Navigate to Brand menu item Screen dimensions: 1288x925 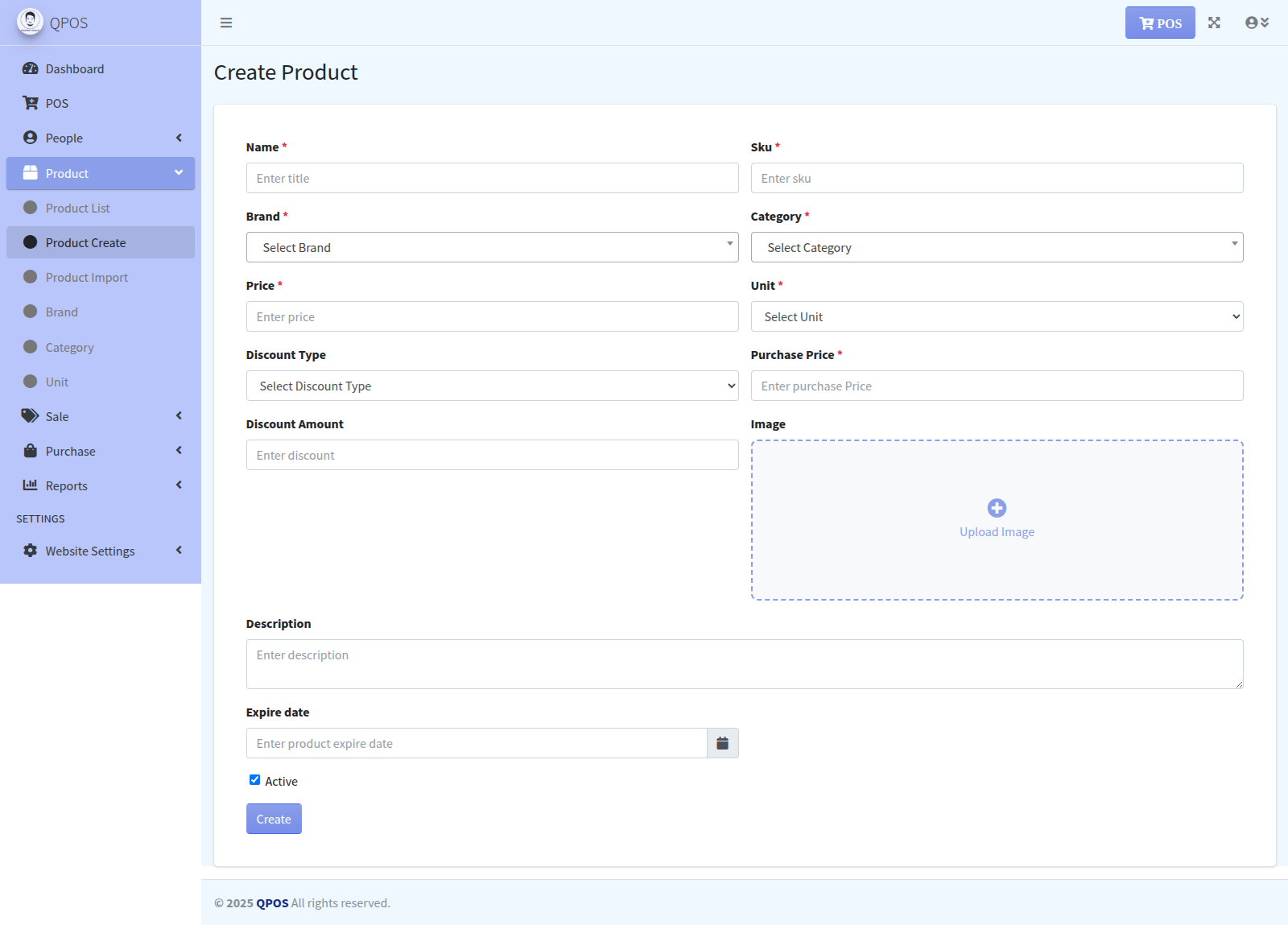pos(101,312)
